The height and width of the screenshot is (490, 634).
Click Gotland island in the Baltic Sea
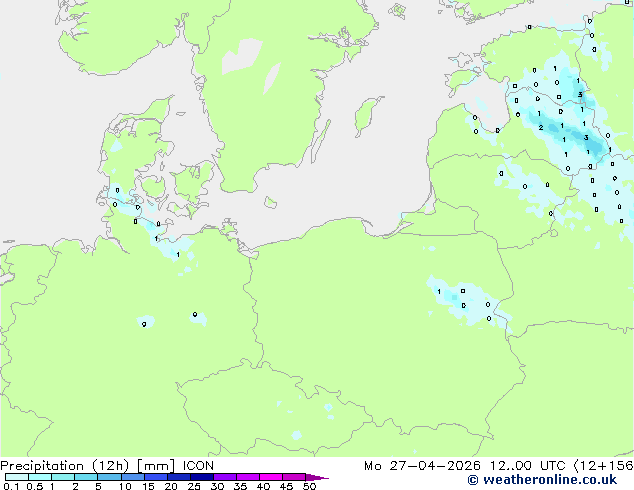(x=367, y=115)
